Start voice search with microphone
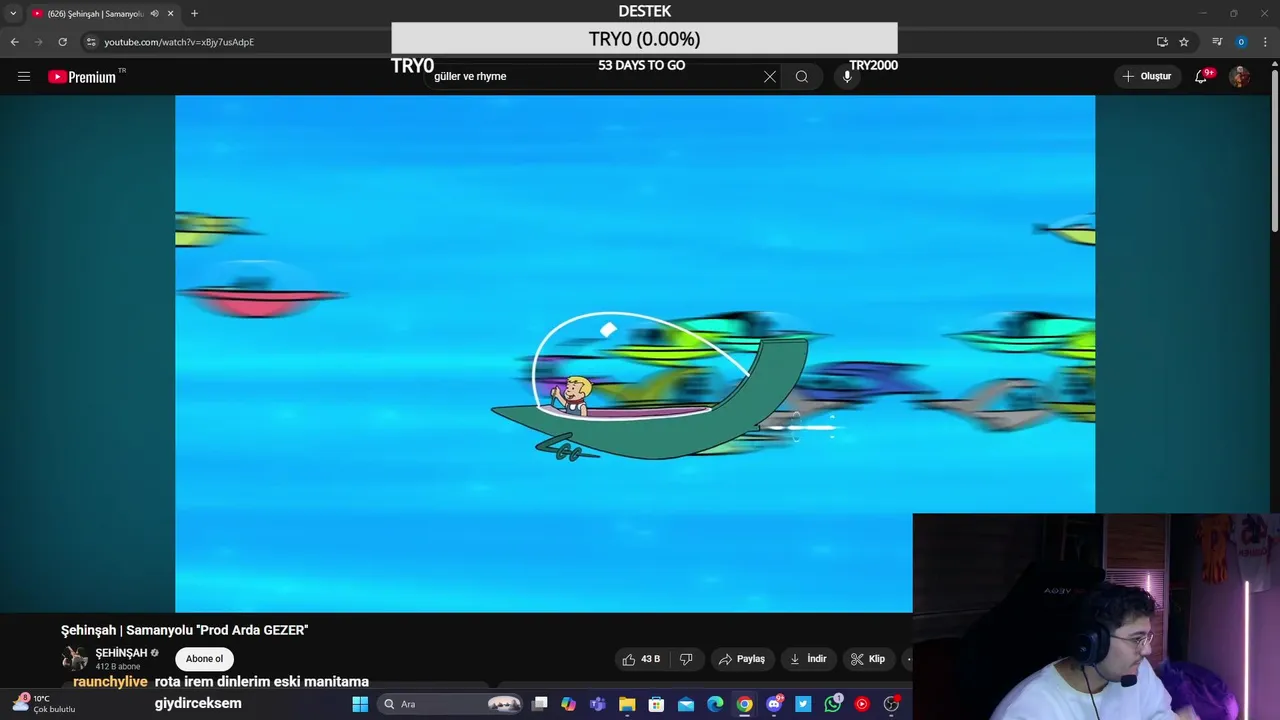 (847, 76)
